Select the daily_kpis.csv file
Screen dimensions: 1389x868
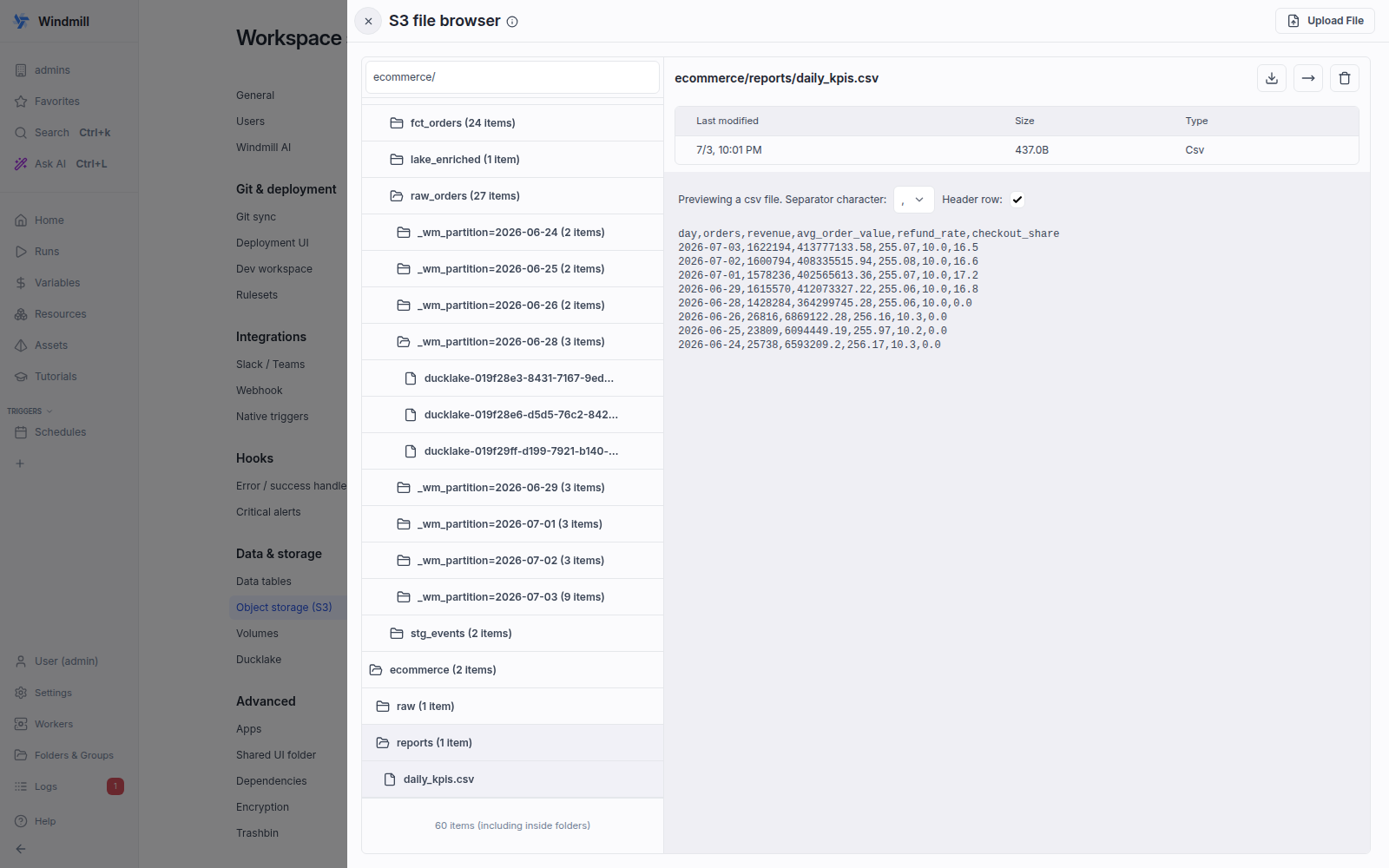[x=512, y=779]
